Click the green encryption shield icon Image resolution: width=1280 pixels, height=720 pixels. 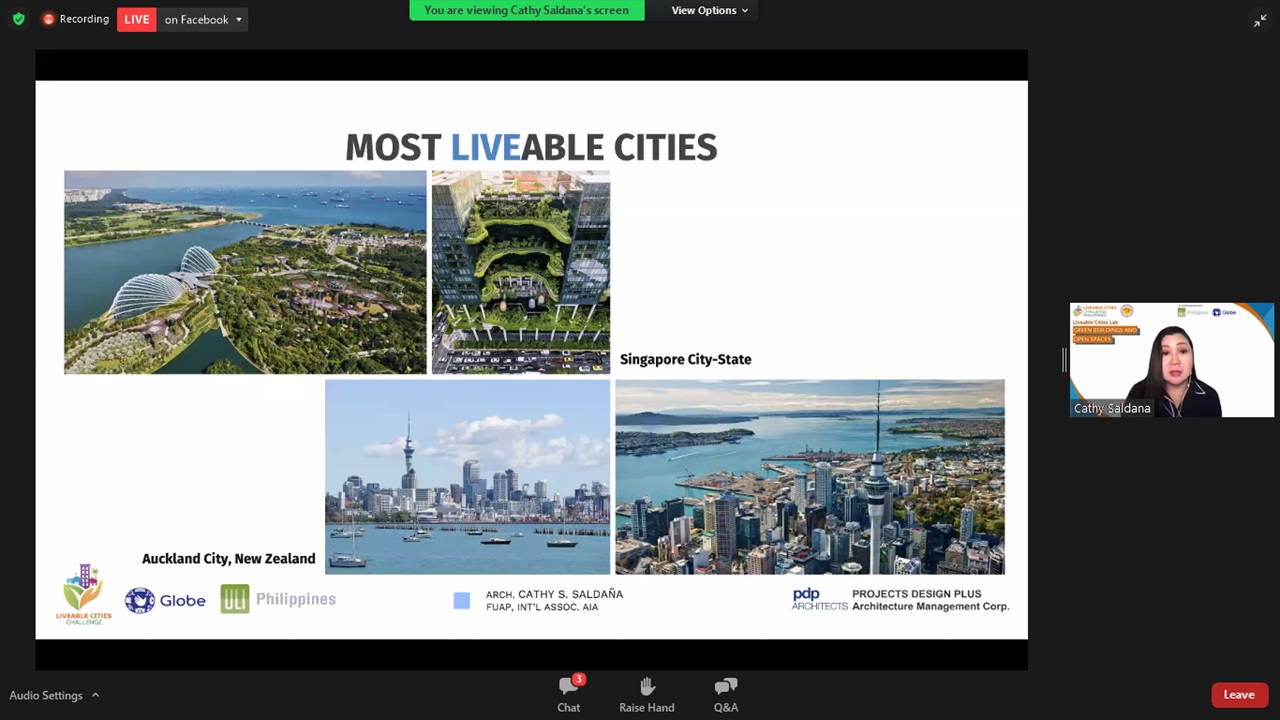[x=18, y=19]
